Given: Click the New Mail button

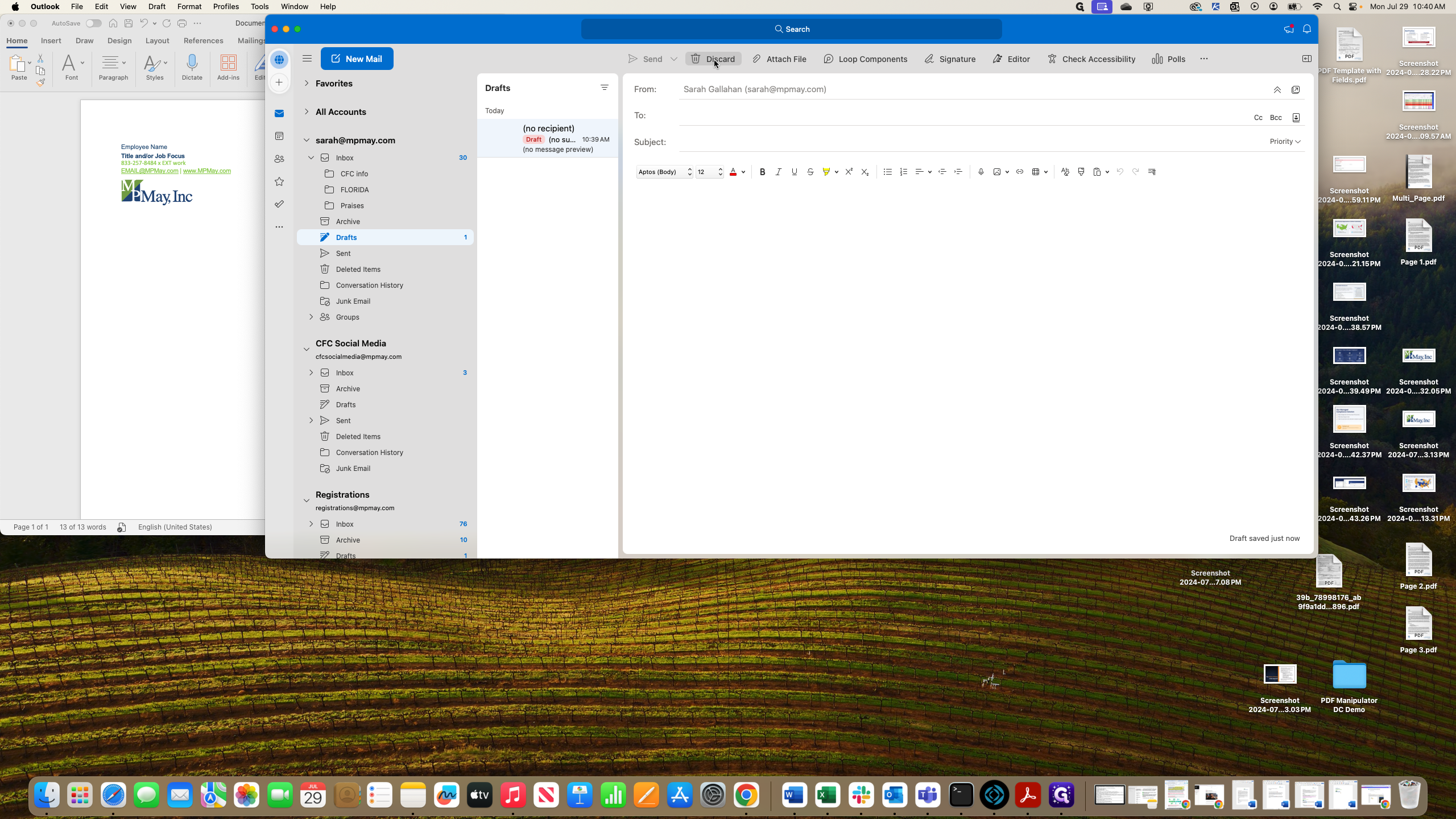Looking at the screenshot, I should coord(357,59).
